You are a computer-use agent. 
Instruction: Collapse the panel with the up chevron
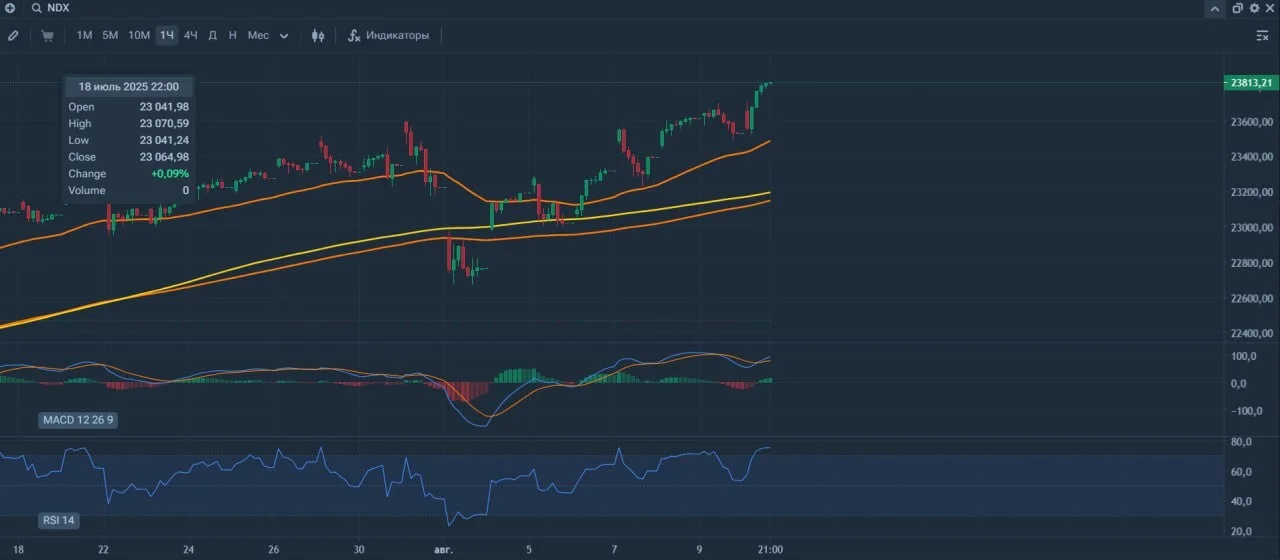(x=1215, y=9)
